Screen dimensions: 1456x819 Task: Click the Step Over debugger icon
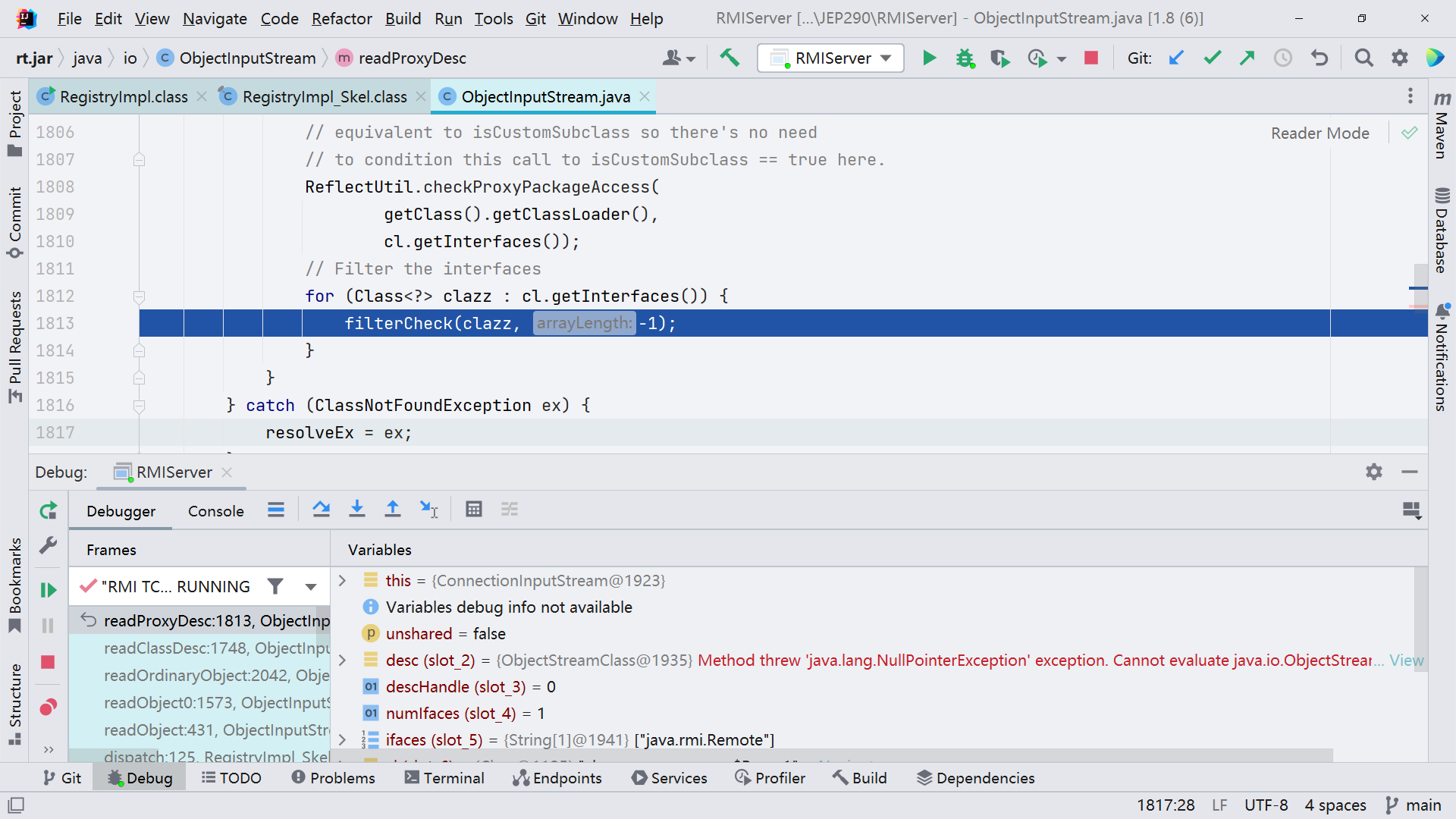click(x=321, y=510)
